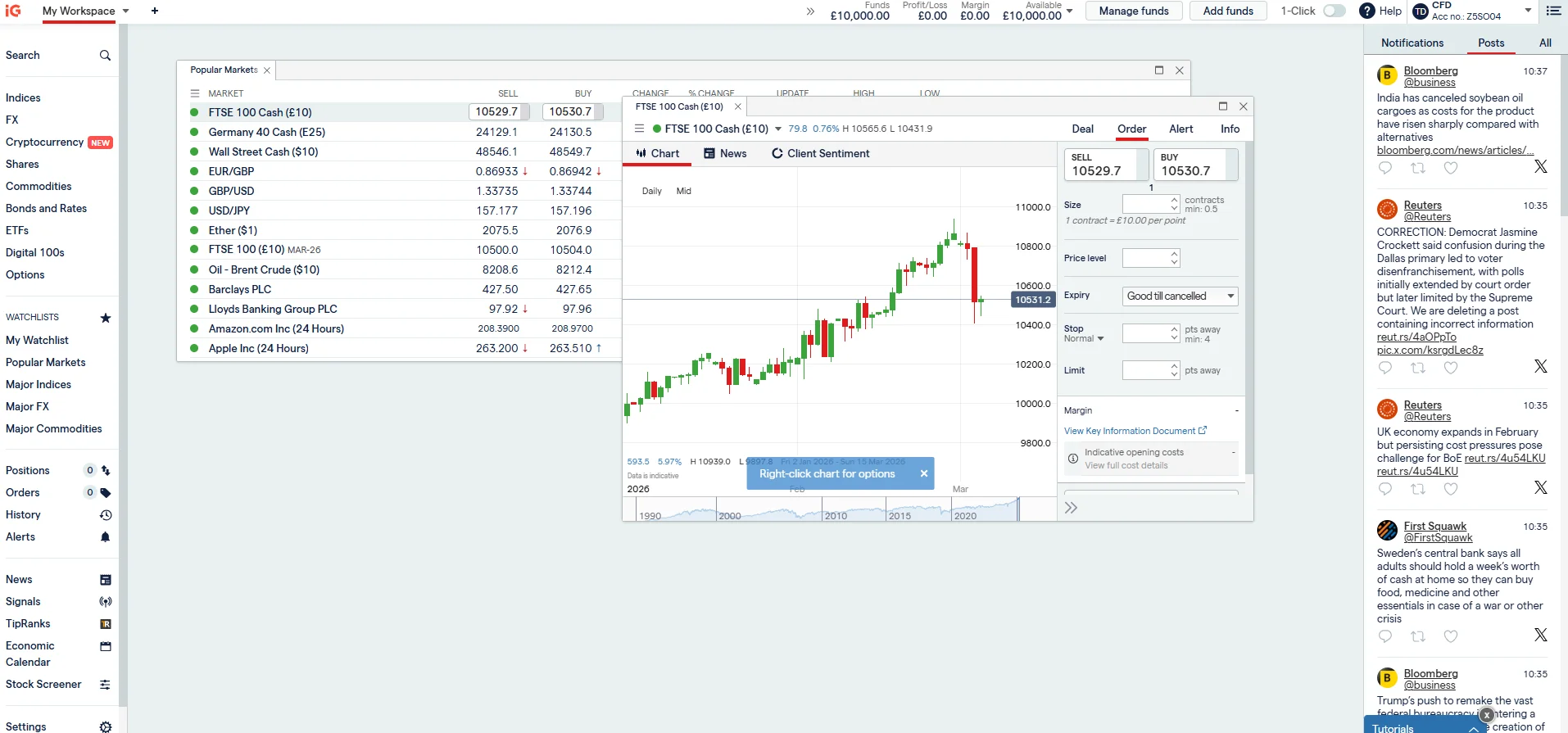Viewport: 1568px width, 733px height.
Task: Click the Help question mark icon
Action: click(x=1366, y=11)
